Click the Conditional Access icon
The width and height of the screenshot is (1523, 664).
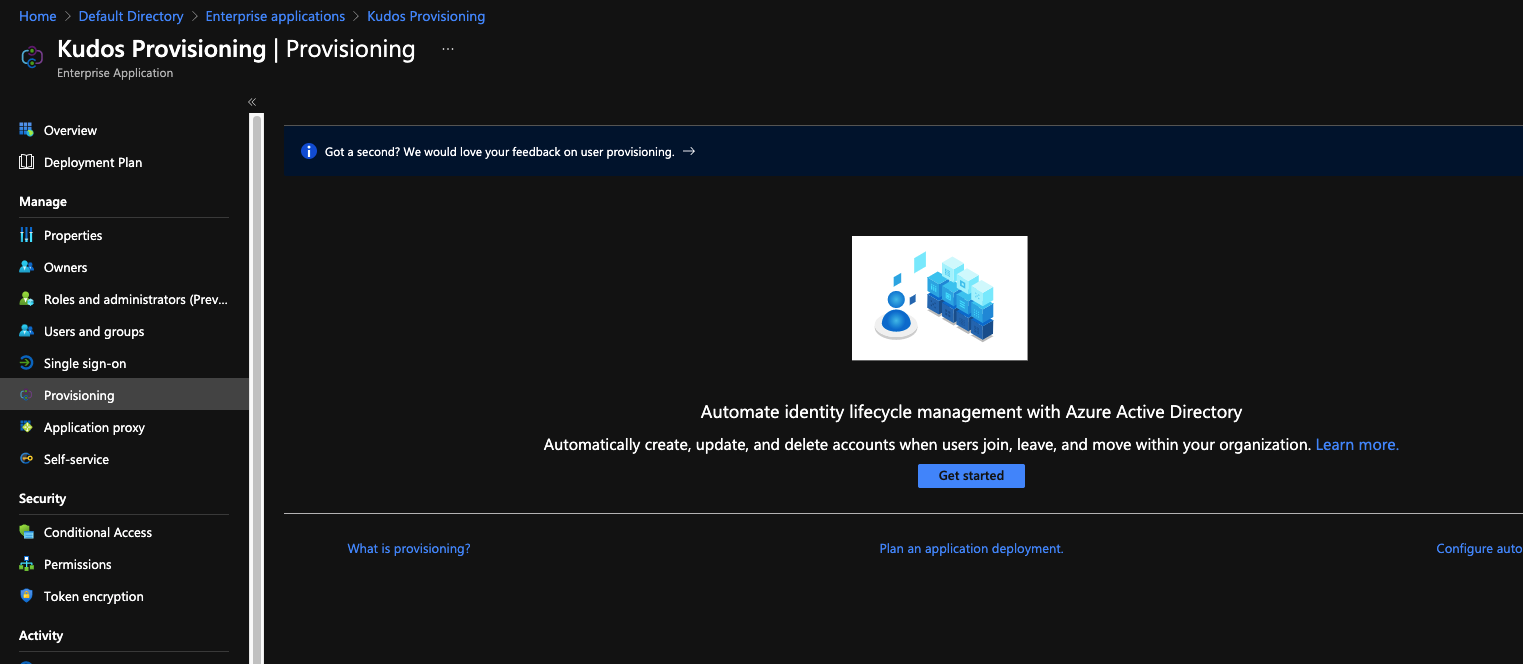[26, 532]
